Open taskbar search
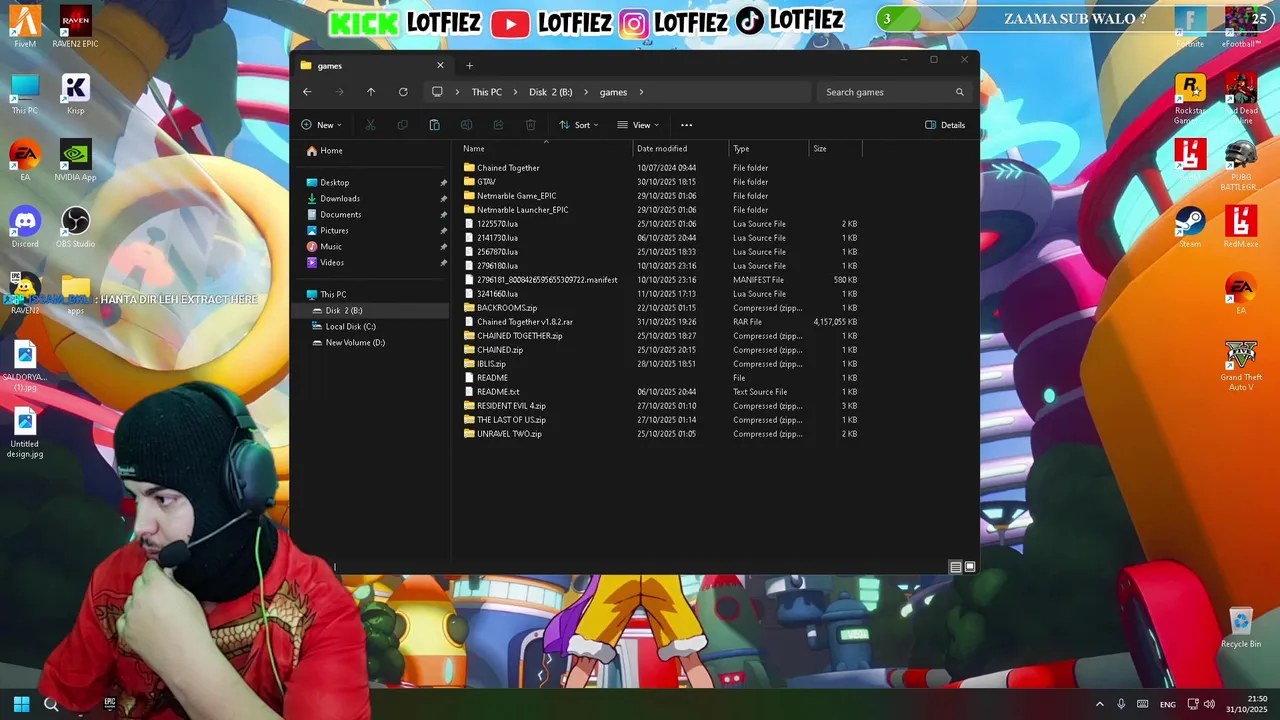 tap(51, 704)
